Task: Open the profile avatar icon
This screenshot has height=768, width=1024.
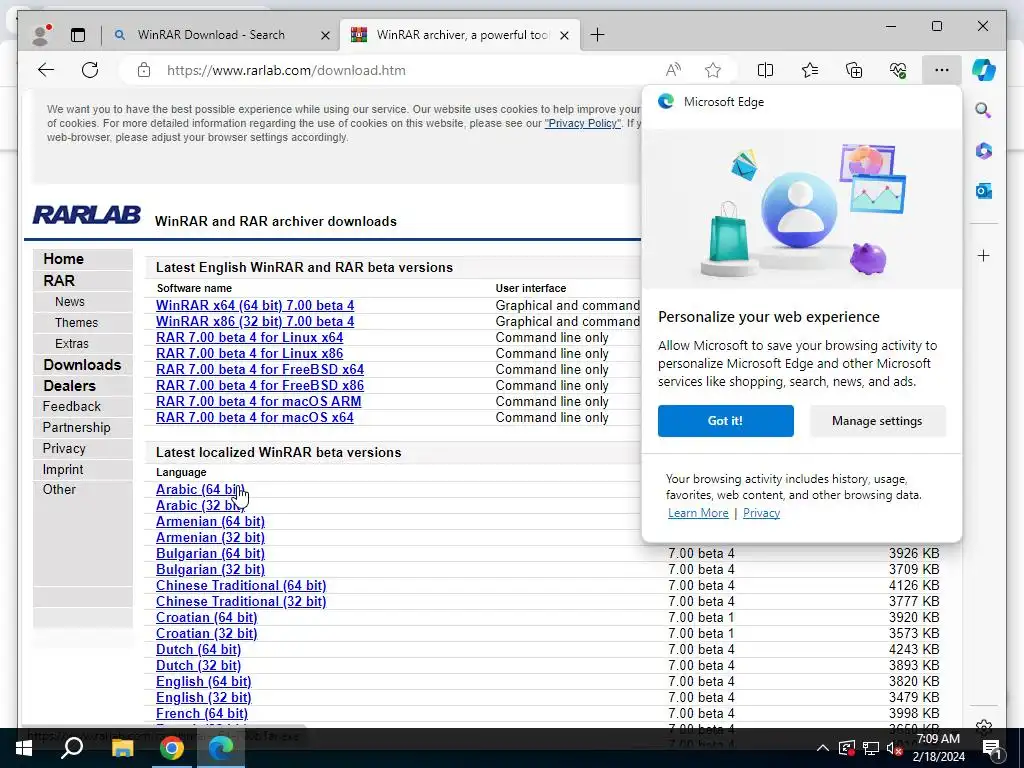Action: point(40,35)
